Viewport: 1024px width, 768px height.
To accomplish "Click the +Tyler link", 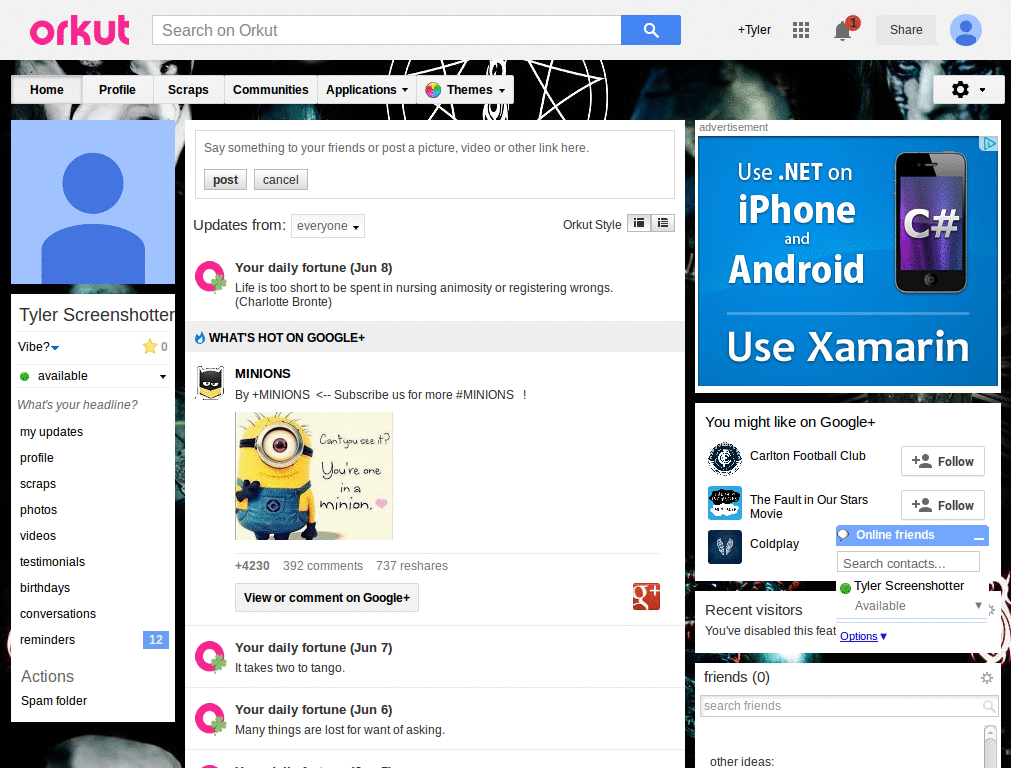I will point(754,30).
